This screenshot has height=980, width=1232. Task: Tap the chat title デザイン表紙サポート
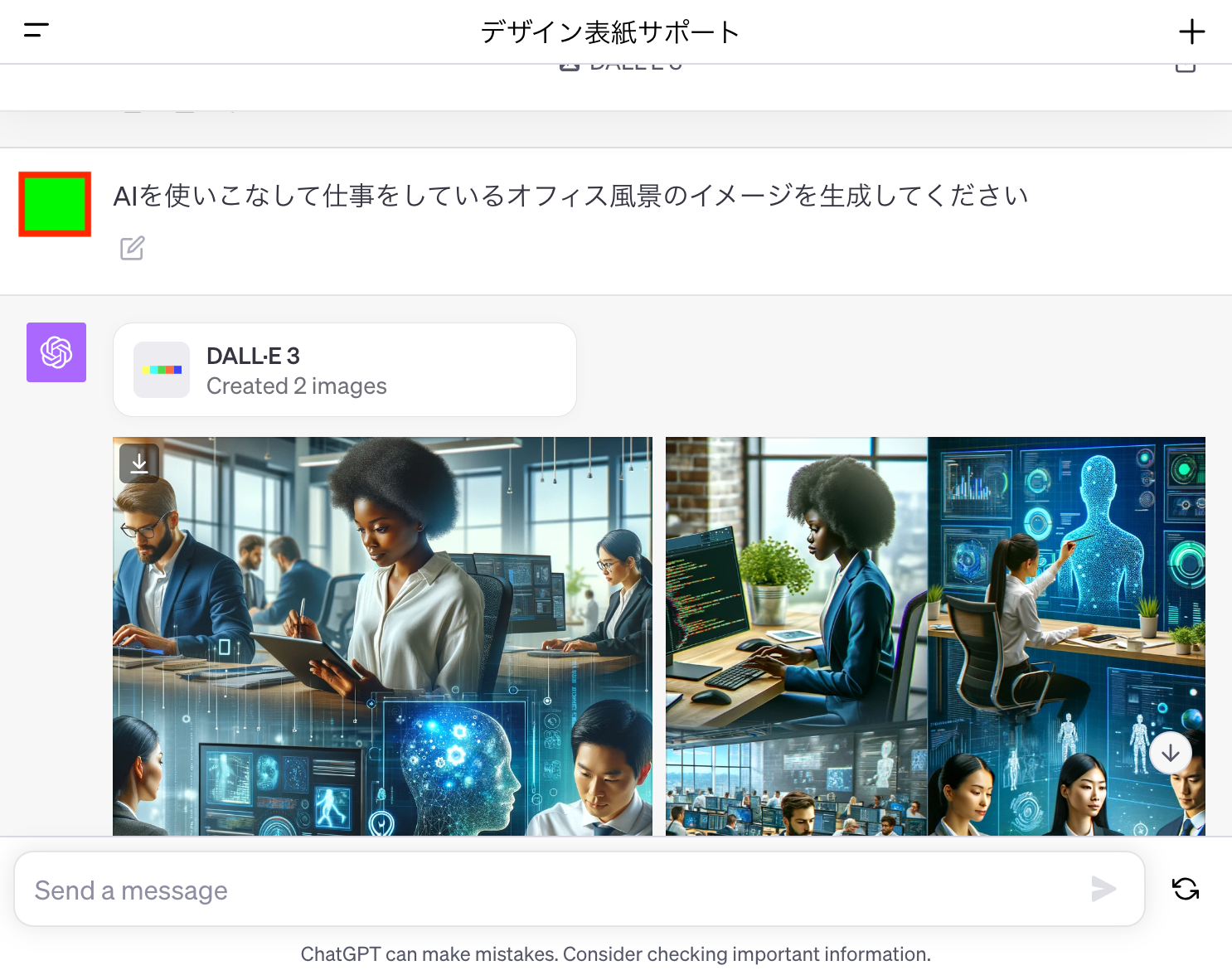(609, 32)
